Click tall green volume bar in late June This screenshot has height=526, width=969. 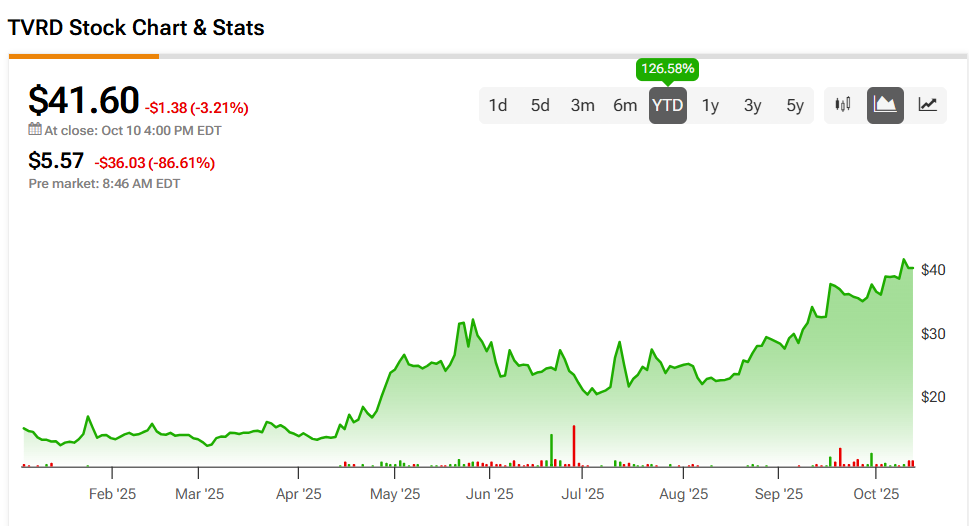pyautogui.click(x=551, y=450)
